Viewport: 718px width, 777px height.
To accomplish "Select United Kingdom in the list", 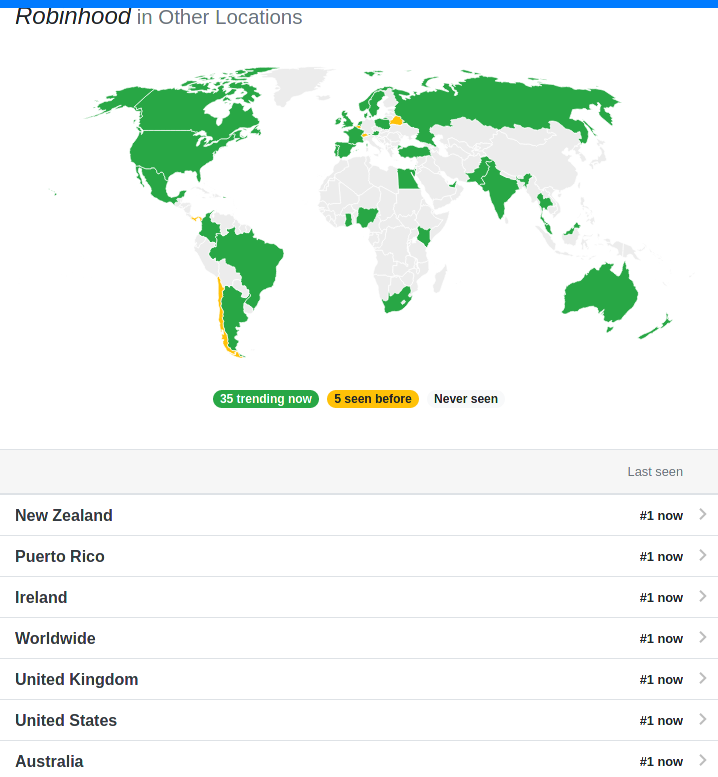I will click(77, 679).
